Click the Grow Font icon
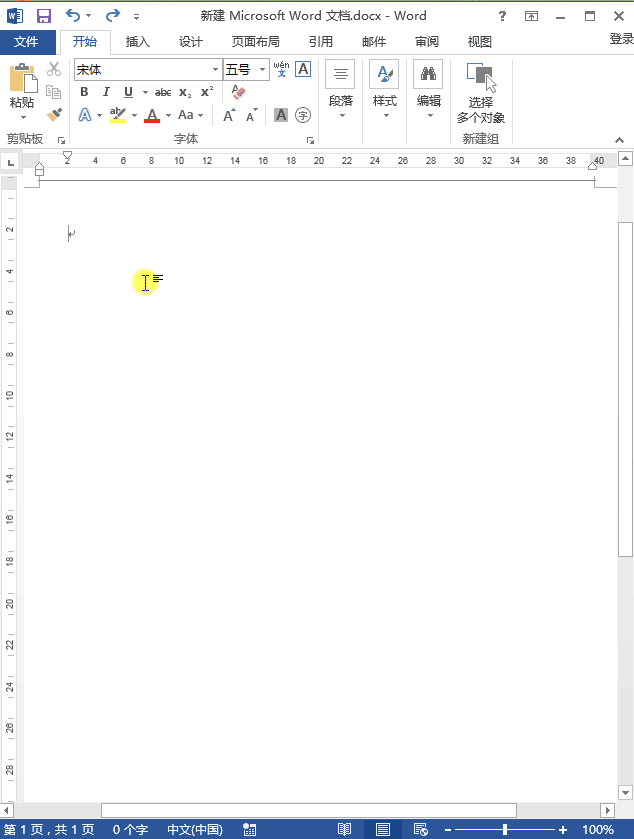The width and height of the screenshot is (634, 839). click(229, 115)
